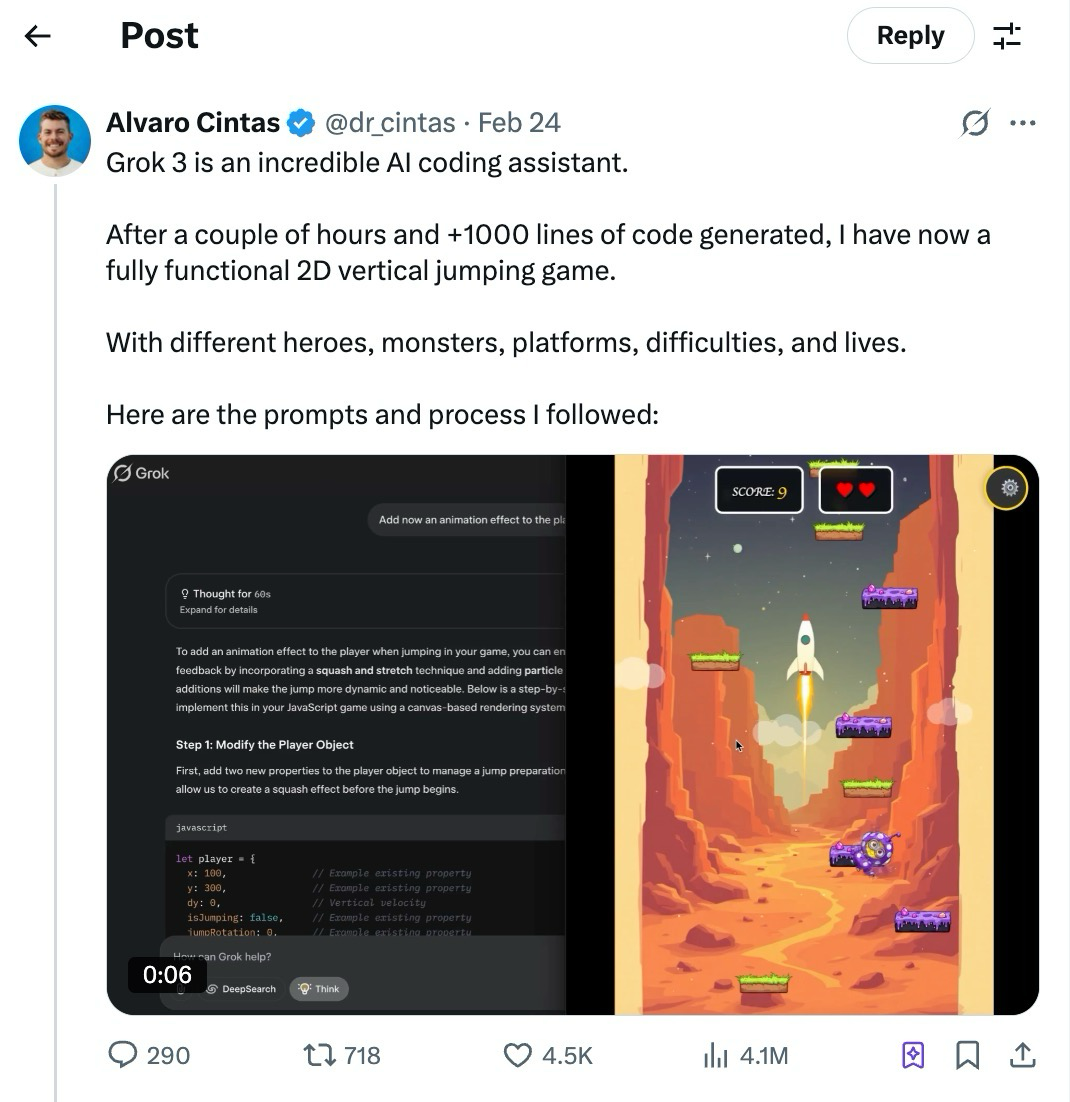
Task: Open Alvaro Cintas profile picture
Action: pos(55,141)
